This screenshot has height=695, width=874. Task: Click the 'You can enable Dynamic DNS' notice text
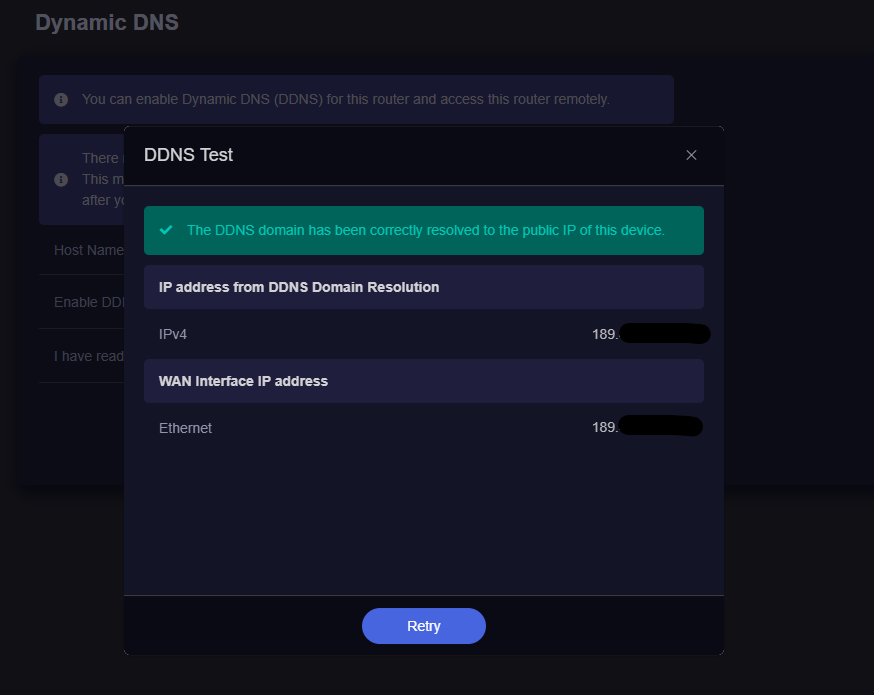(x=345, y=100)
